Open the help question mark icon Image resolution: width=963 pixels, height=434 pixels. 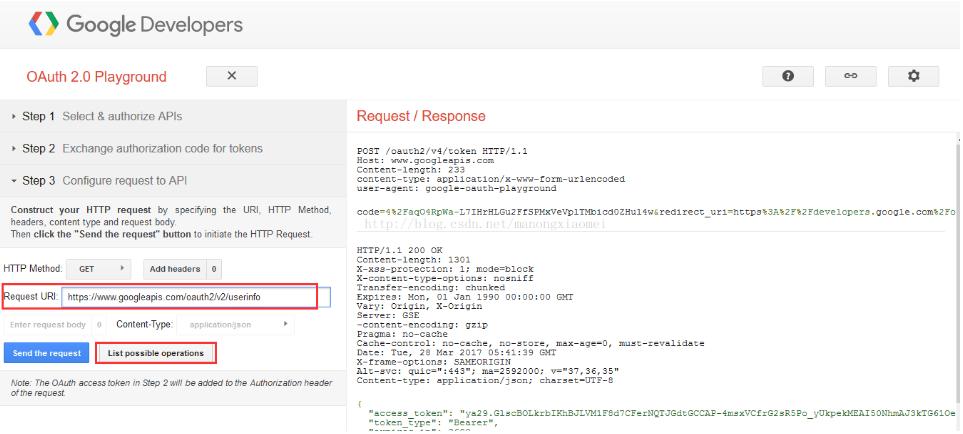pos(788,76)
